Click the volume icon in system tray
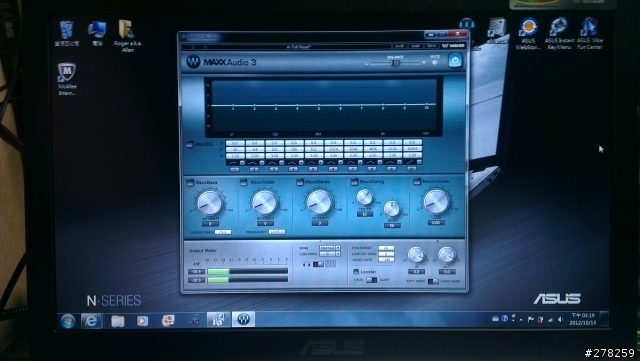The height and width of the screenshot is (361, 640). (x=560, y=319)
